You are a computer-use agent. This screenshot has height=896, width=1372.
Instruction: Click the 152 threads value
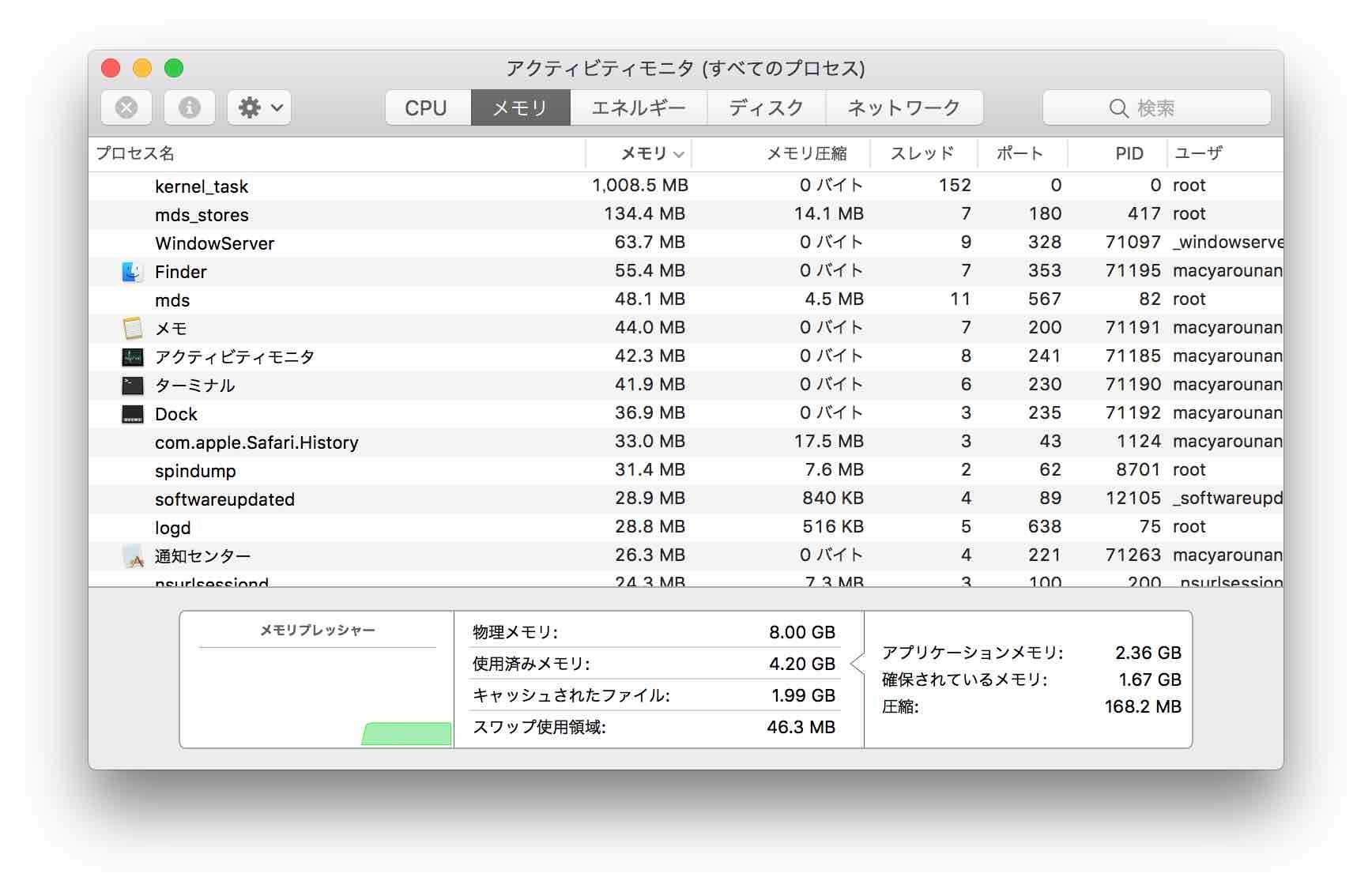pyautogui.click(x=955, y=185)
